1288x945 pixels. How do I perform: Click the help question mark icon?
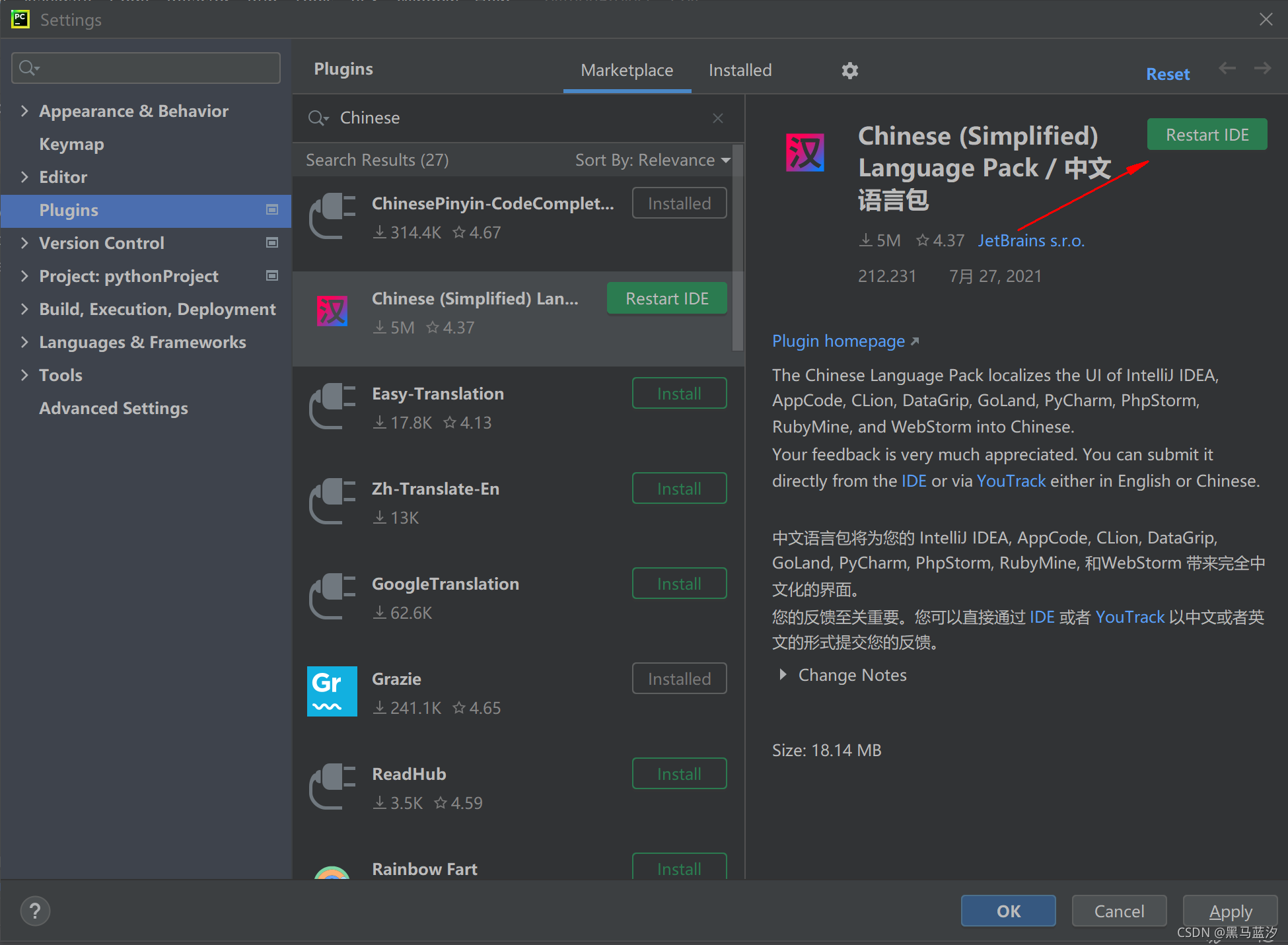click(35, 911)
